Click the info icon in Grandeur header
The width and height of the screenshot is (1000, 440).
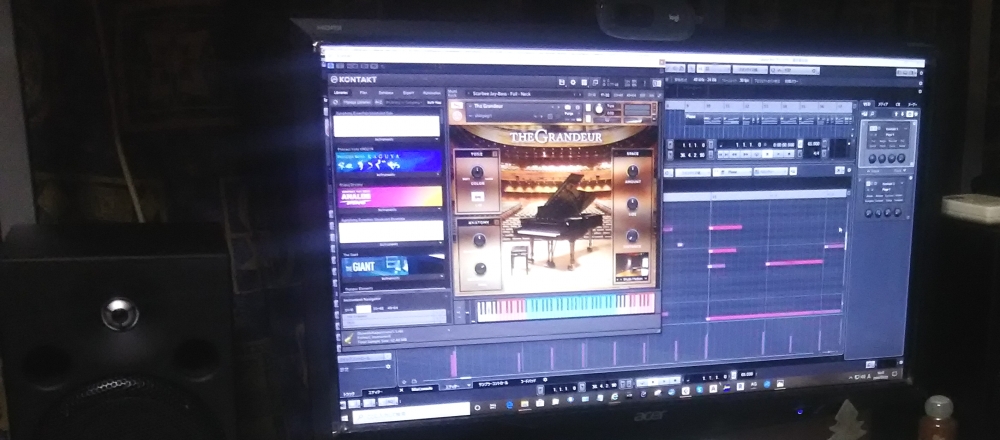577,107
